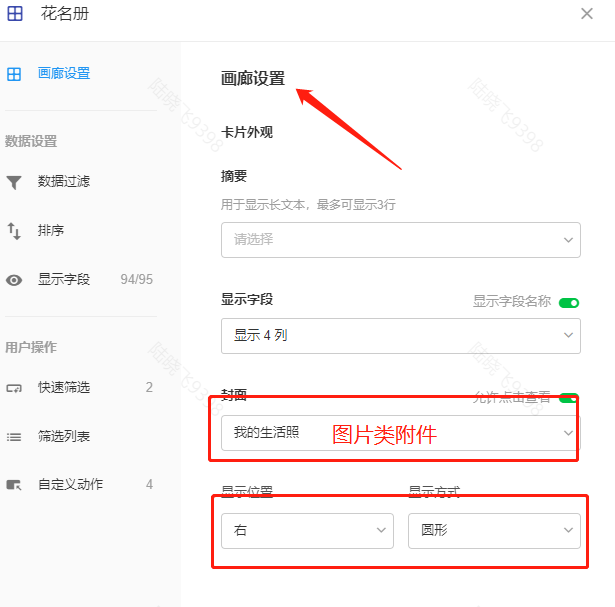Open the 排序 settings
615x607 pixels.
pos(51,230)
